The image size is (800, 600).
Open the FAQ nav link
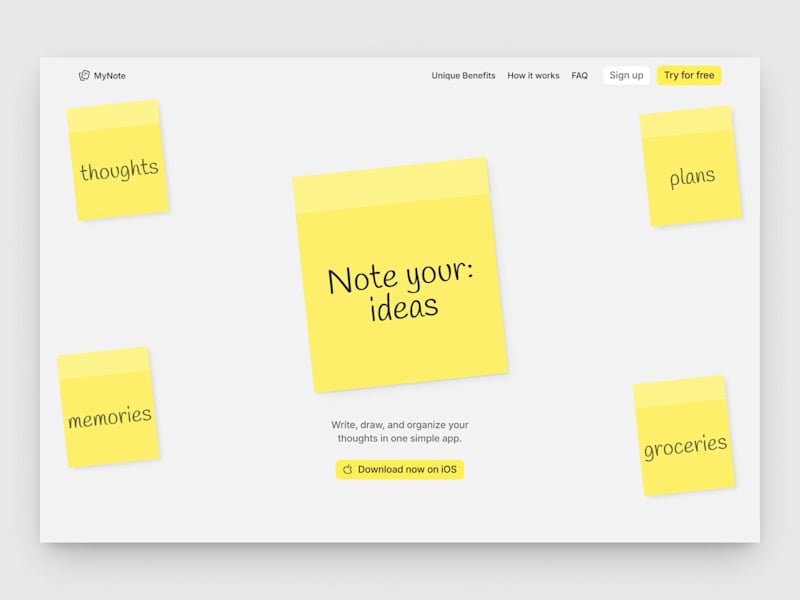[580, 76]
